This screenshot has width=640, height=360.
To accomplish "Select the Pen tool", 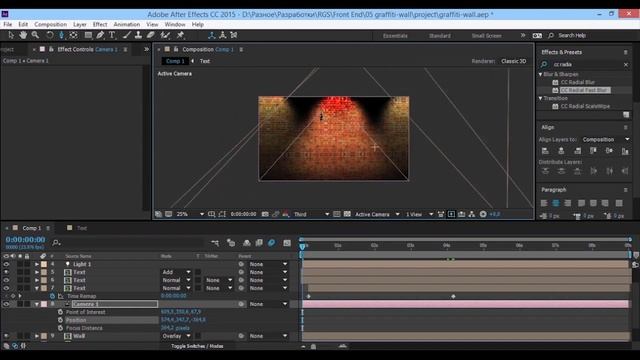I will coord(100,35).
